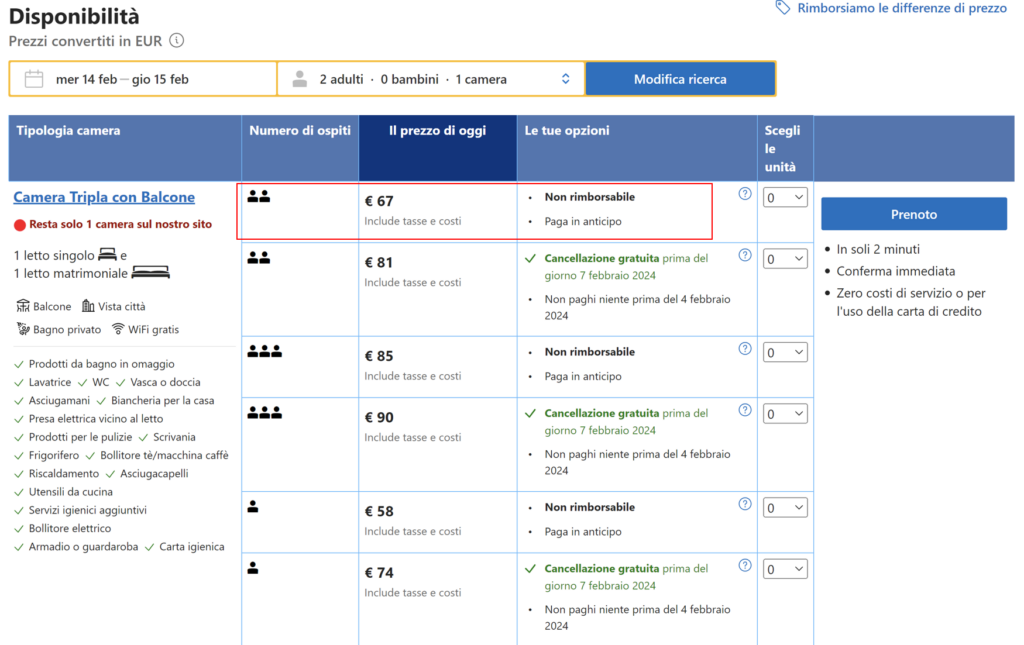The height and width of the screenshot is (645, 1024).
Task: Click help icon for the € 58 option
Action: coord(745,504)
